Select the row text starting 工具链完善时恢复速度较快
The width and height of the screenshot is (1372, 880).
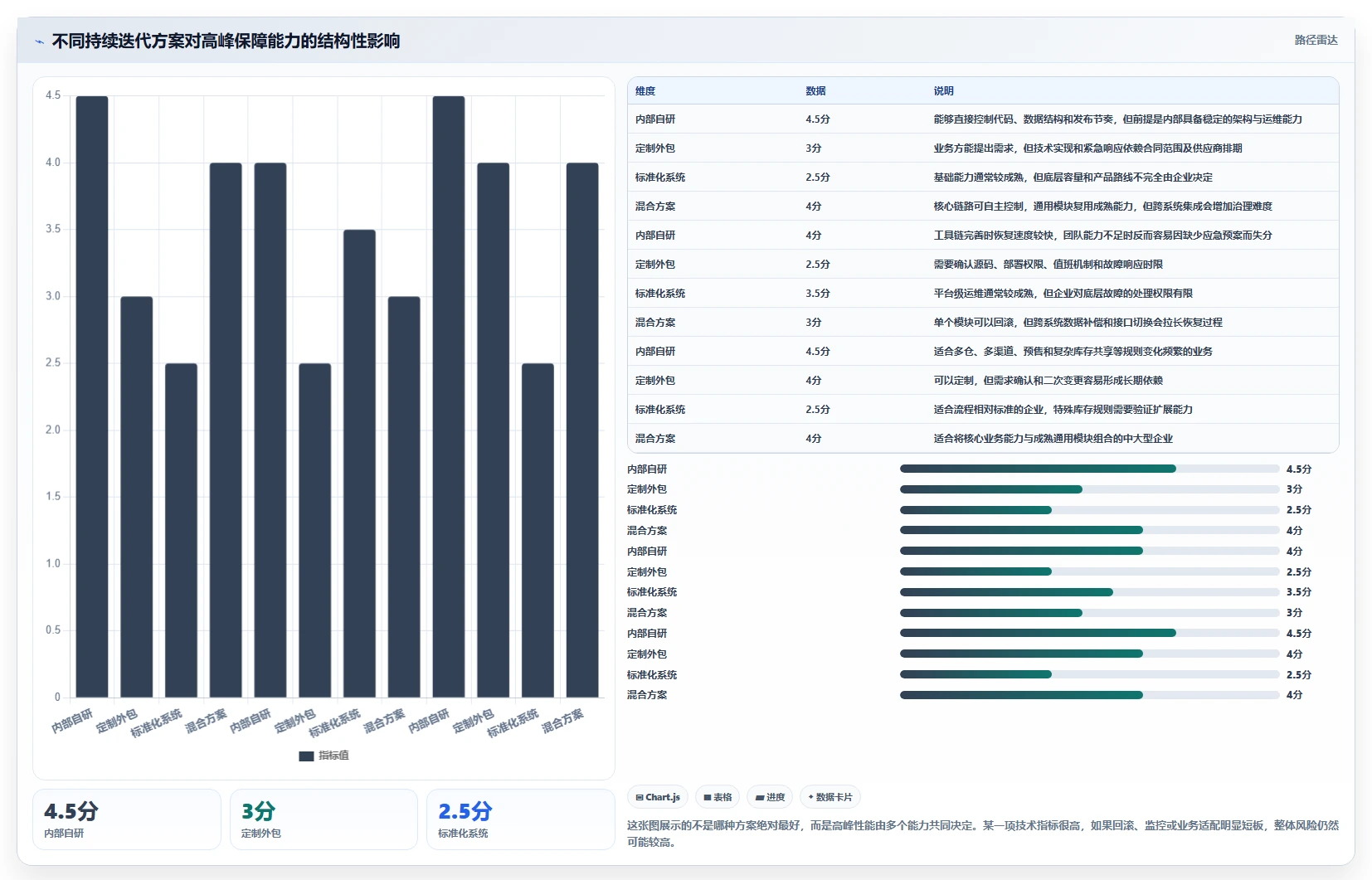[x=1102, y=236]
